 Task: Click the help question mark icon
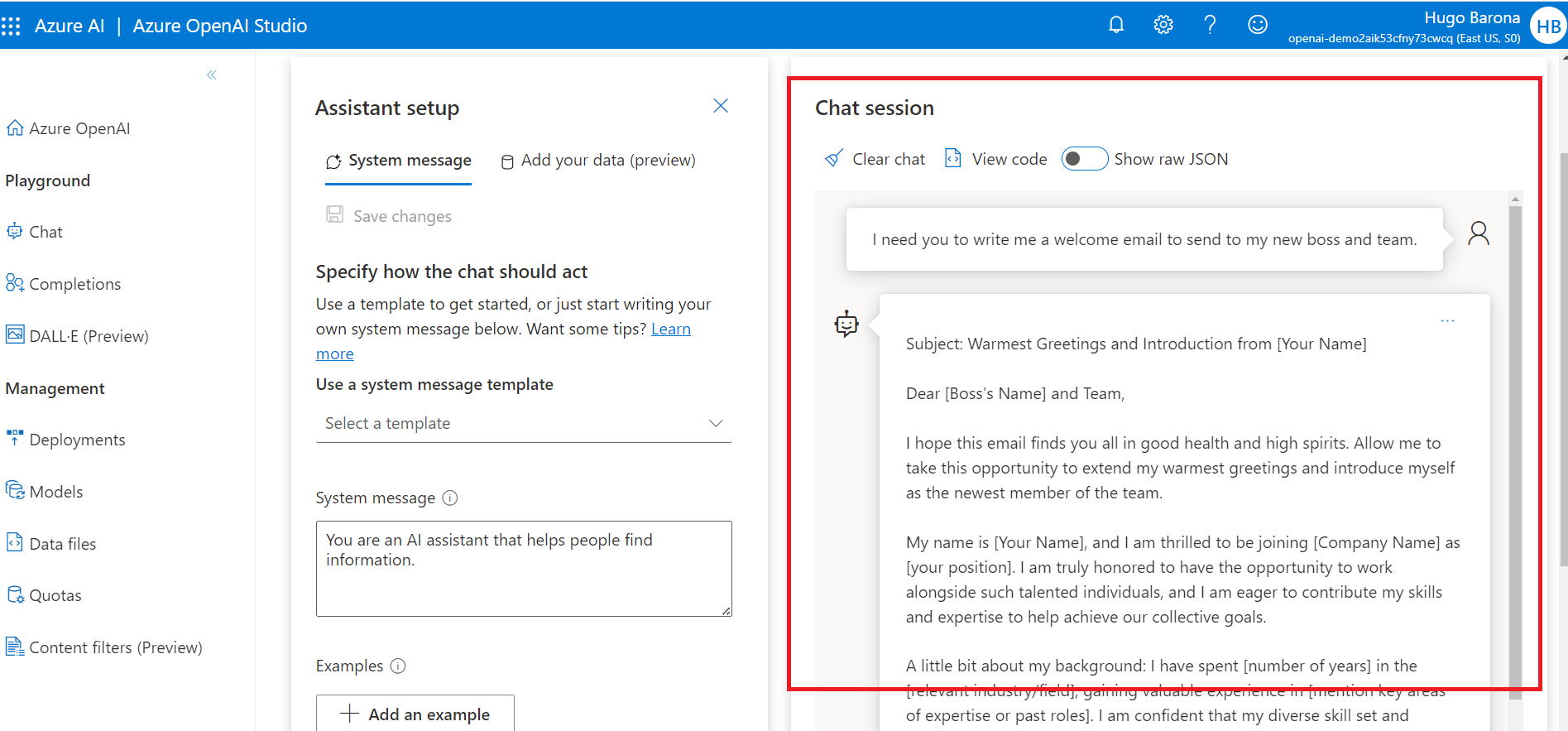pyautogui.click(x=1210, y=25)
